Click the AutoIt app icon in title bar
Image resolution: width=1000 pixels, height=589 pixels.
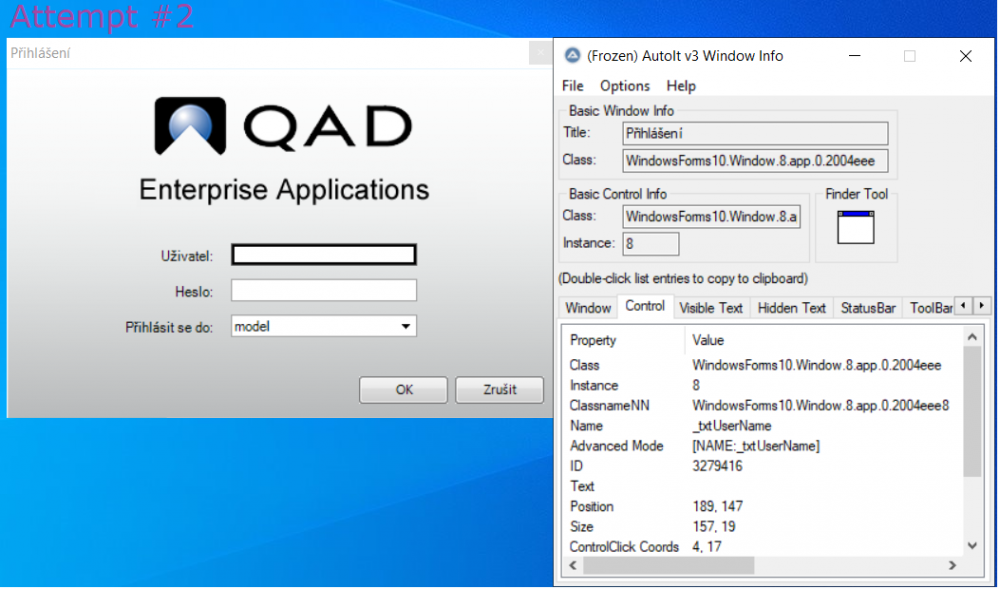click(573, 55)
